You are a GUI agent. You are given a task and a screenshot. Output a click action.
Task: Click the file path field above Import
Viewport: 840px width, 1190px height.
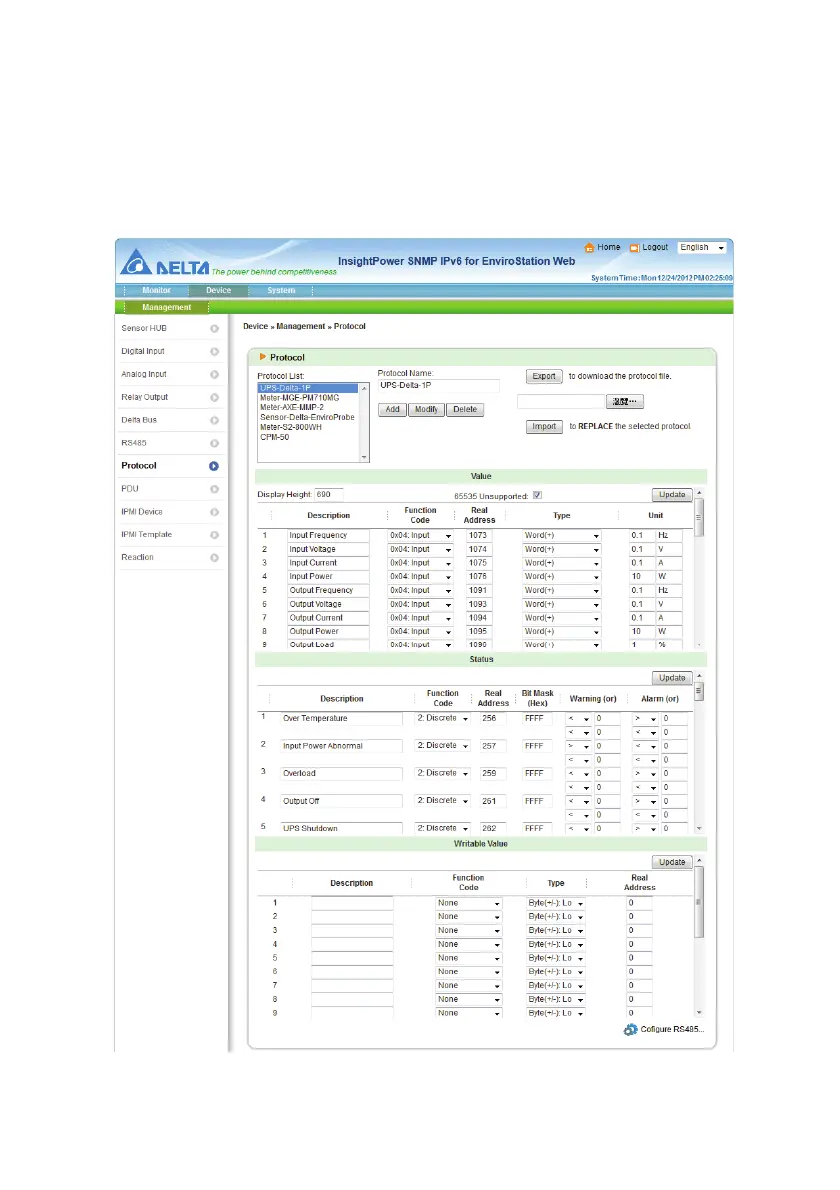[561, 401]
